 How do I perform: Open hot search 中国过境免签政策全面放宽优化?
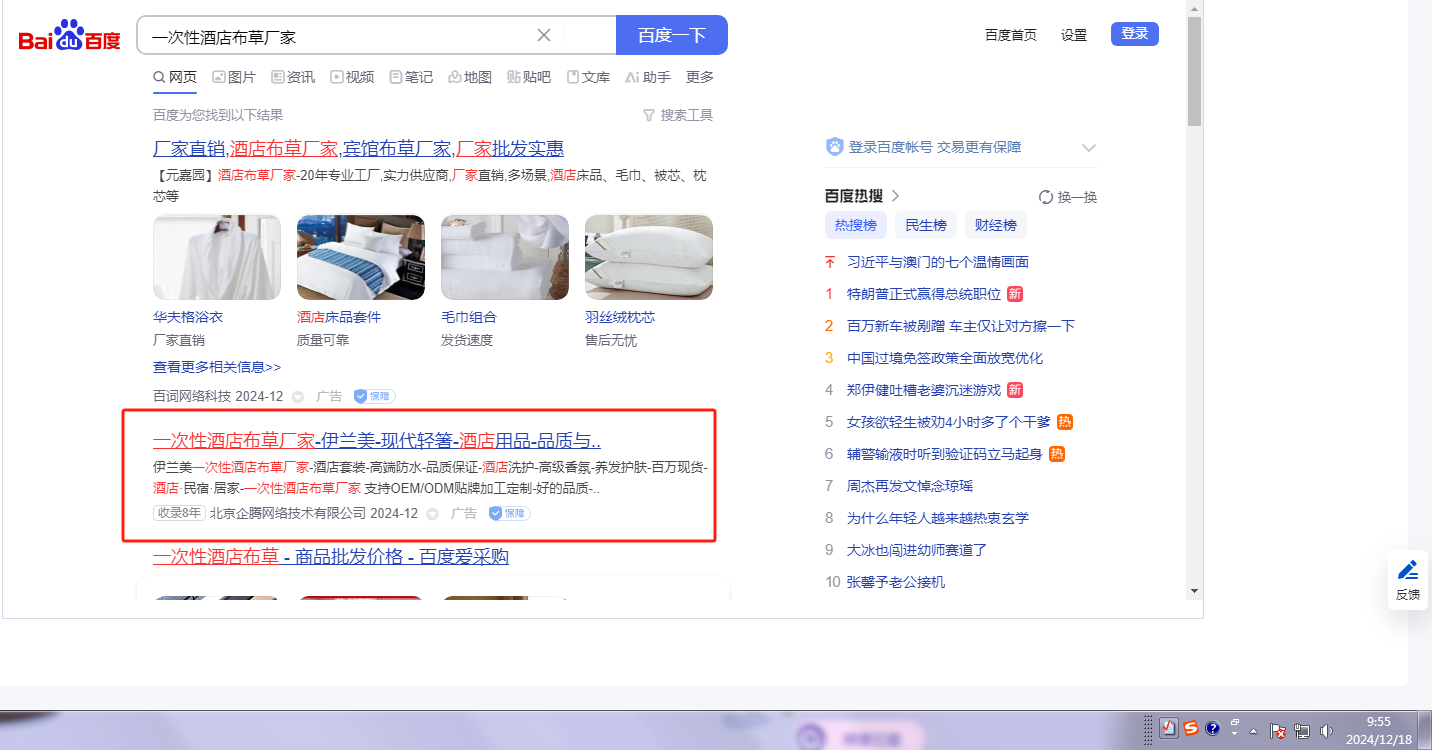click(945, 358)
